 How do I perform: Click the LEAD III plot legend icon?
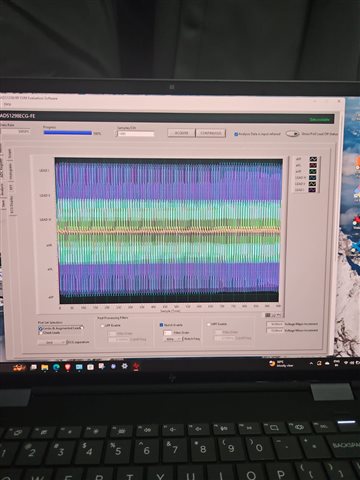[x=313, y=178]
